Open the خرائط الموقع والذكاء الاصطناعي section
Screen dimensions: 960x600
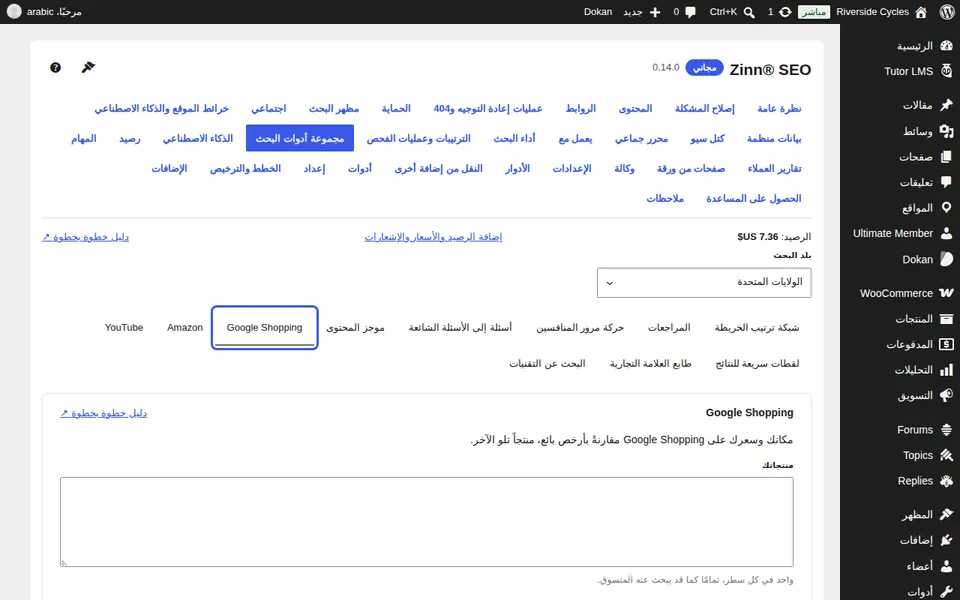click(x=162, y=108)
